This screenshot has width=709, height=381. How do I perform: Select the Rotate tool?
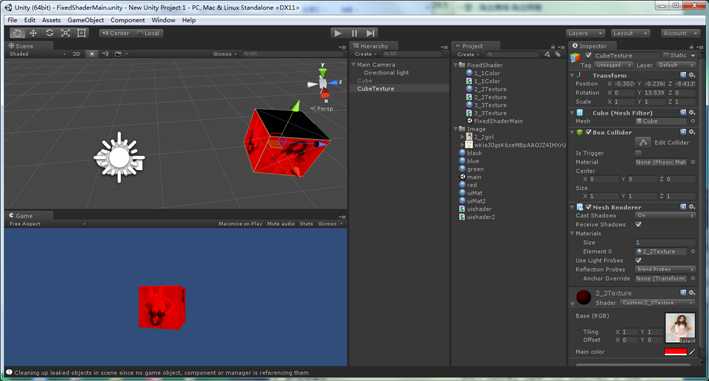(x=50, y=33)
